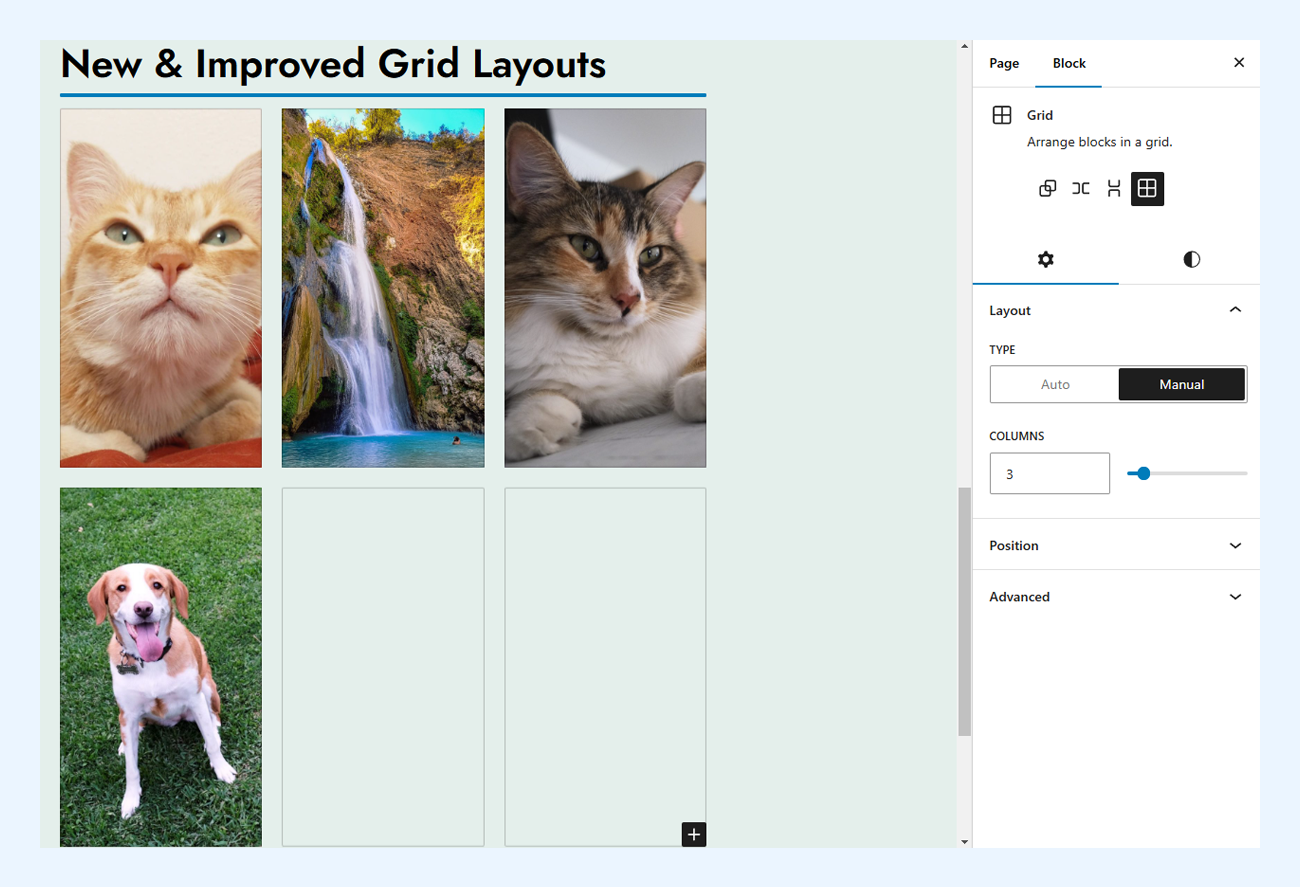Open the Styles half-circle tab
Viewport: 1300px width, 887px height.
(x=1191, y=260)
